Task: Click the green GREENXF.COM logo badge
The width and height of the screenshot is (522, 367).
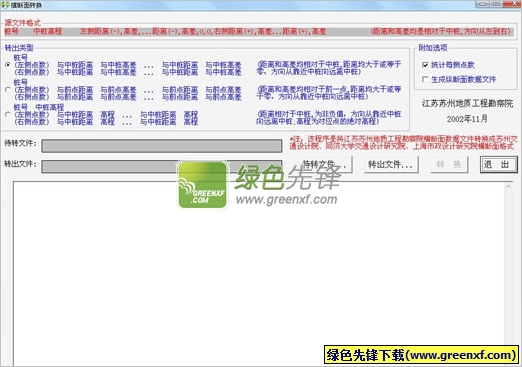Action: pos(203,185)
